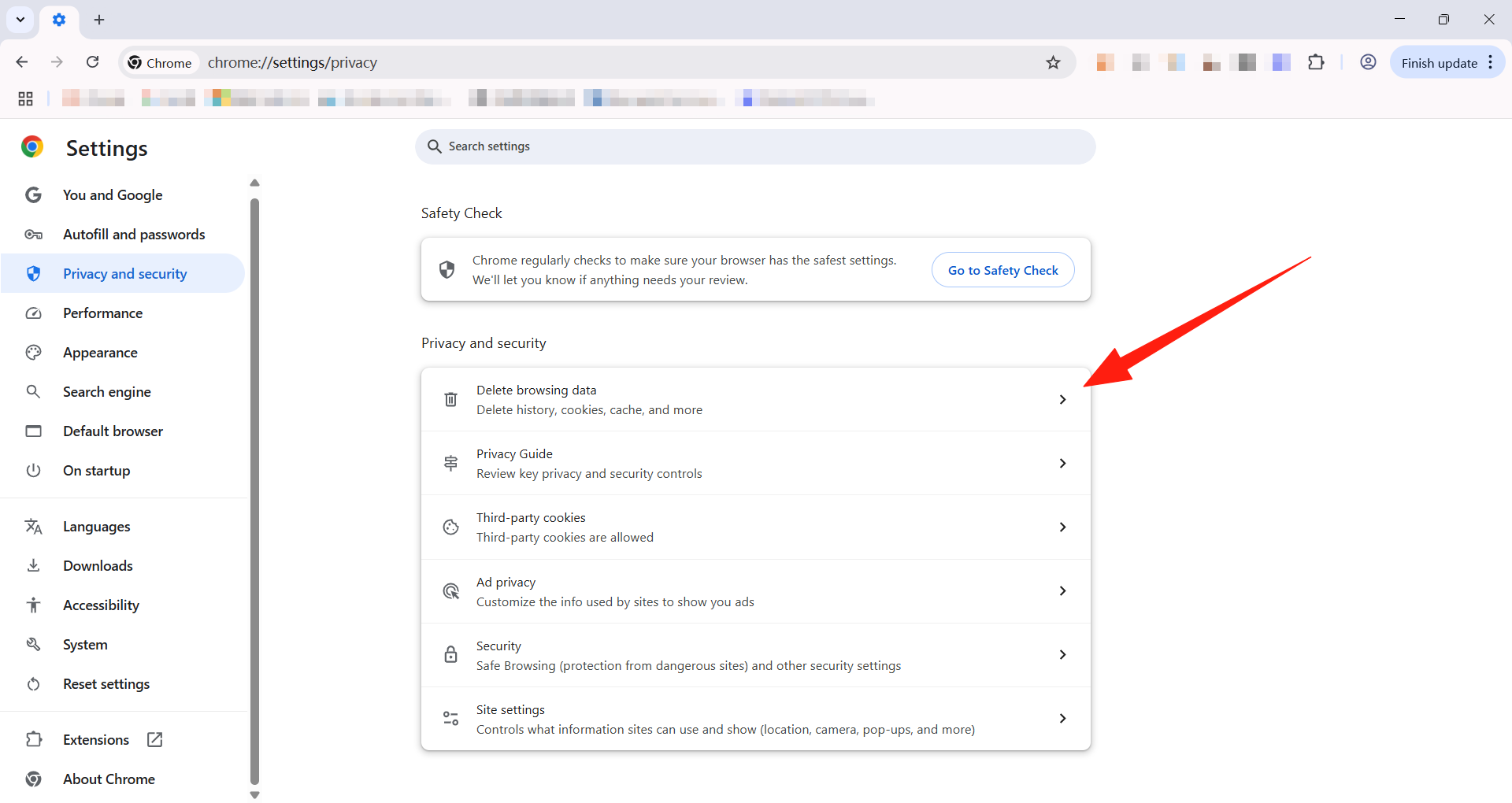Open the Extensions puzzle icon in toolbar
1512x803 pixels.
(x=1316, y=62)
